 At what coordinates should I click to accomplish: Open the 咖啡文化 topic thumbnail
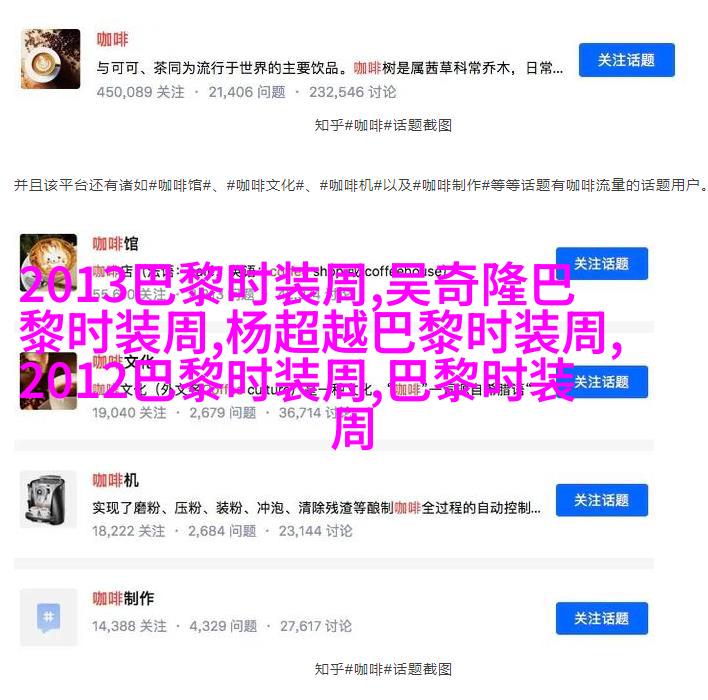[48, 380]
